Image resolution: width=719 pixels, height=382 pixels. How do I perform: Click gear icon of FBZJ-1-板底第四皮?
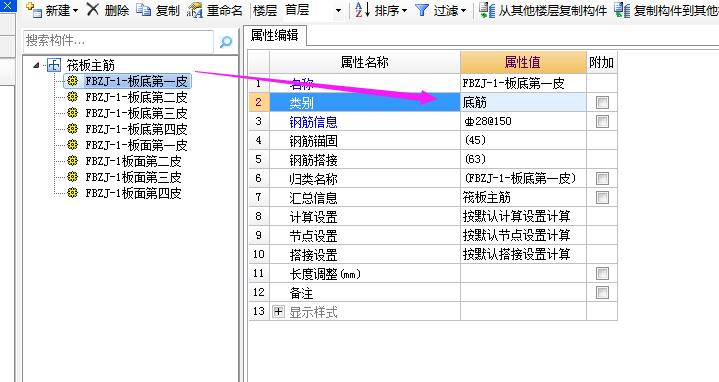coord(72,129)
